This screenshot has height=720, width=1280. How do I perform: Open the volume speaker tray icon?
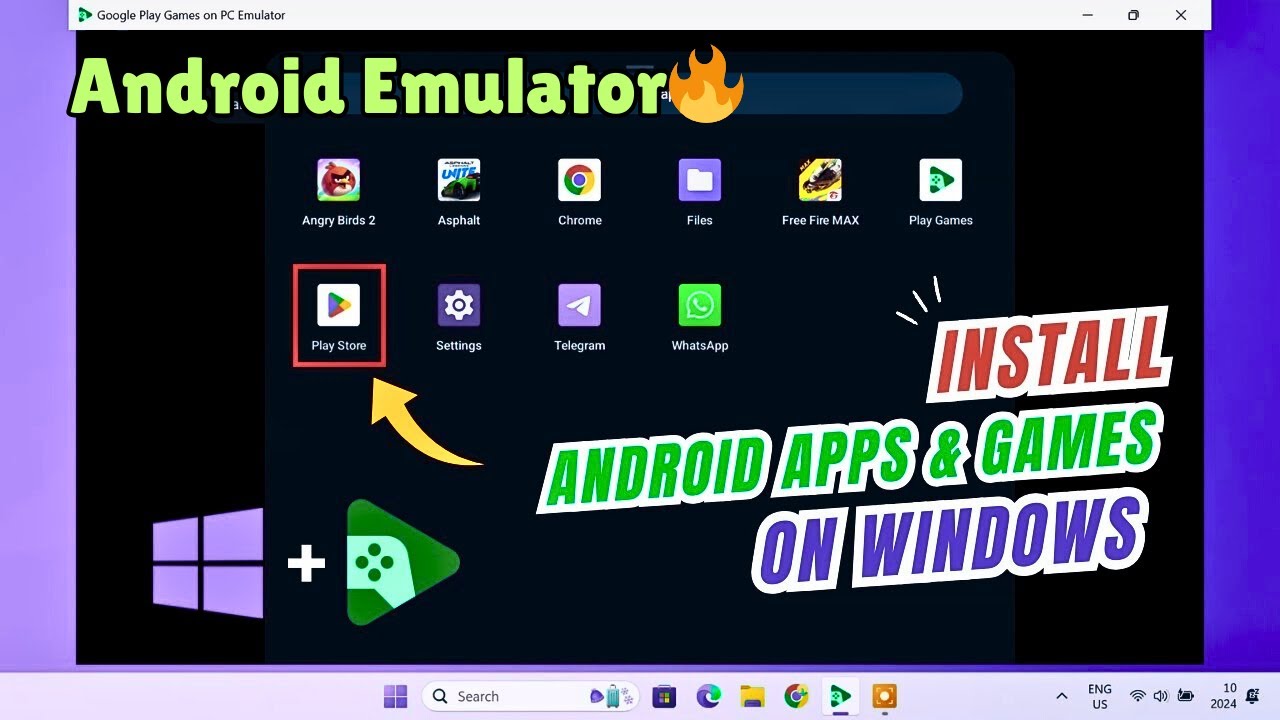1161,696
